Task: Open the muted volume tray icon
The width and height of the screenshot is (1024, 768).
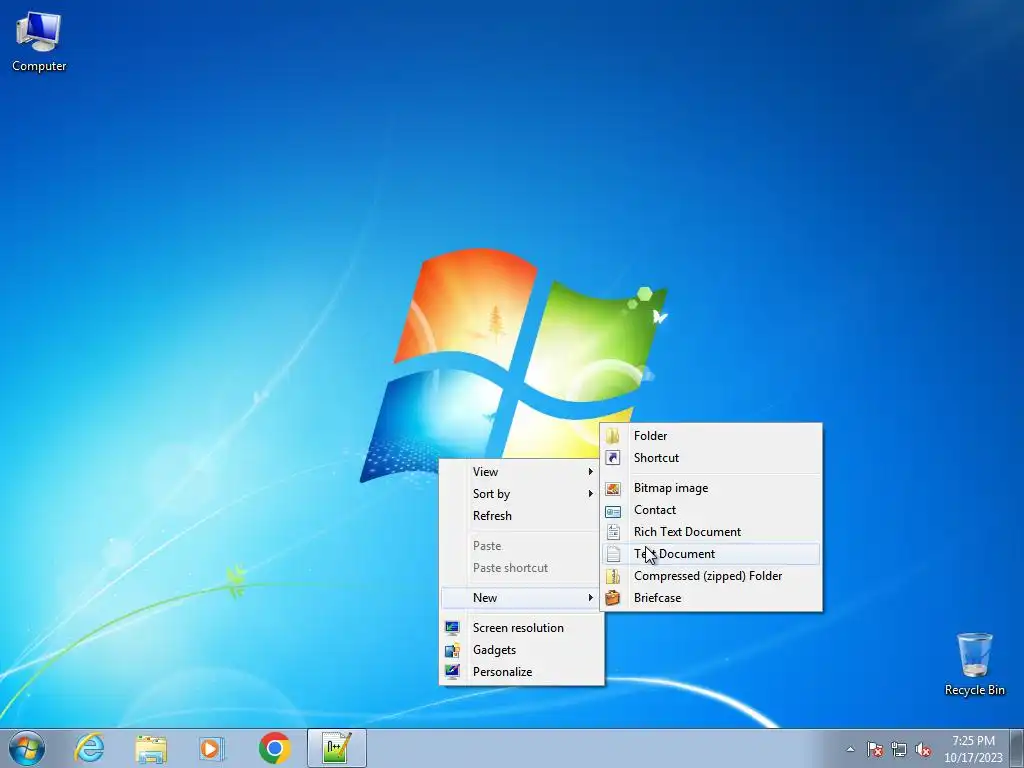Action: click(923, 749)
